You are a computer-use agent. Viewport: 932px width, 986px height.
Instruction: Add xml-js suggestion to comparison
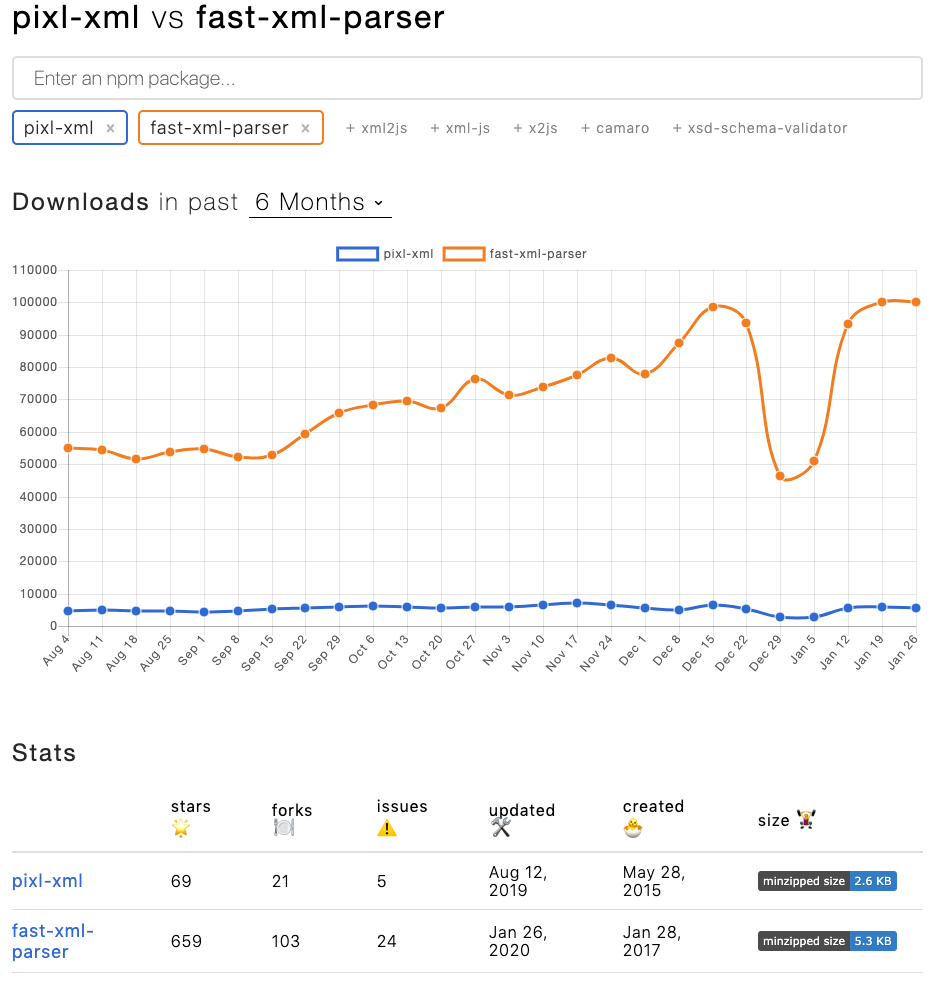[460, 128]
